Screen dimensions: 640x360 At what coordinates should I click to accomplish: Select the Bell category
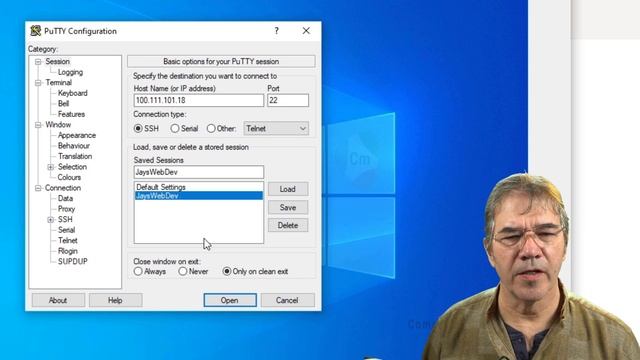pyautogui.click(x=63, y=104)
